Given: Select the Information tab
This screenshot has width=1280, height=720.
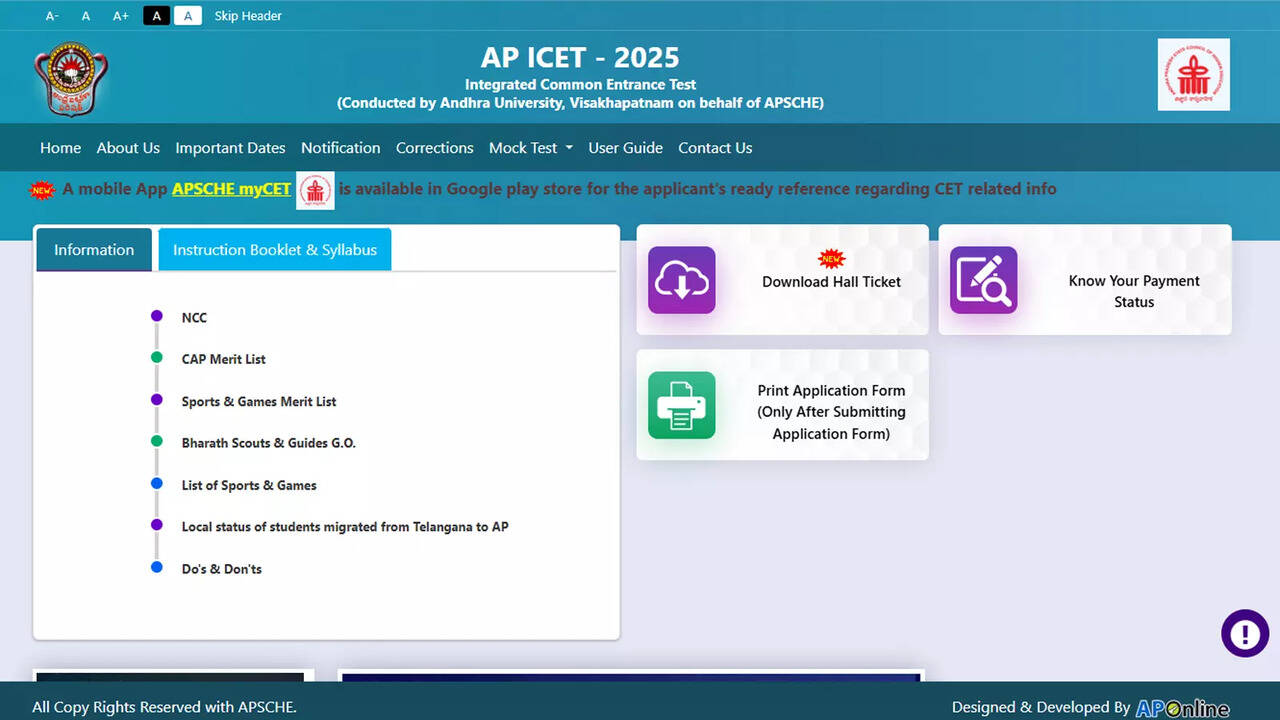Looking at the screenshot, I should [94, 250].
